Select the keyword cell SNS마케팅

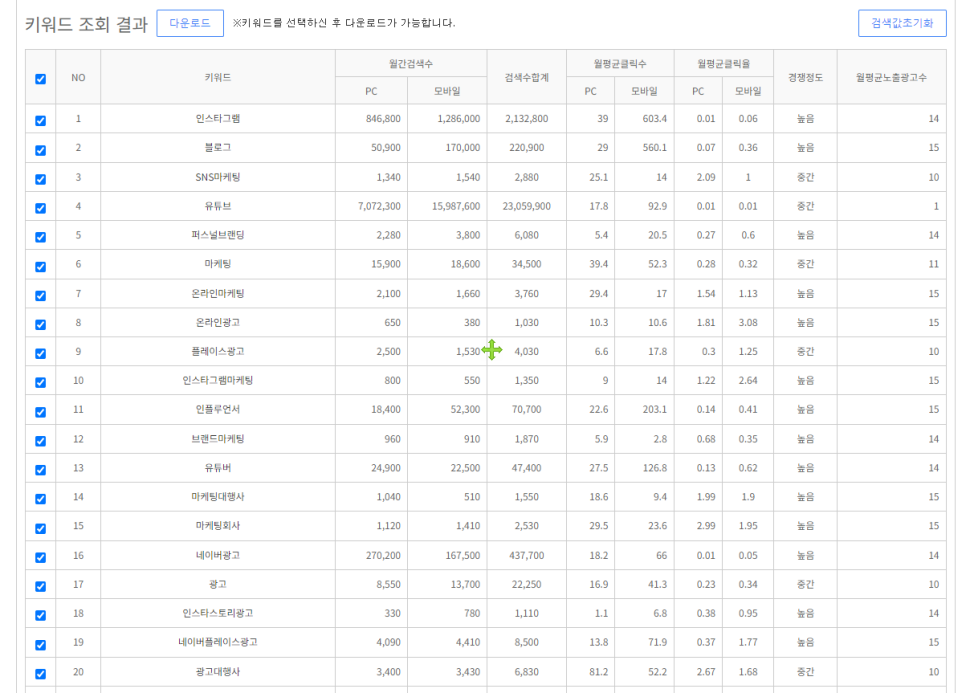click(x=218, y=177)
